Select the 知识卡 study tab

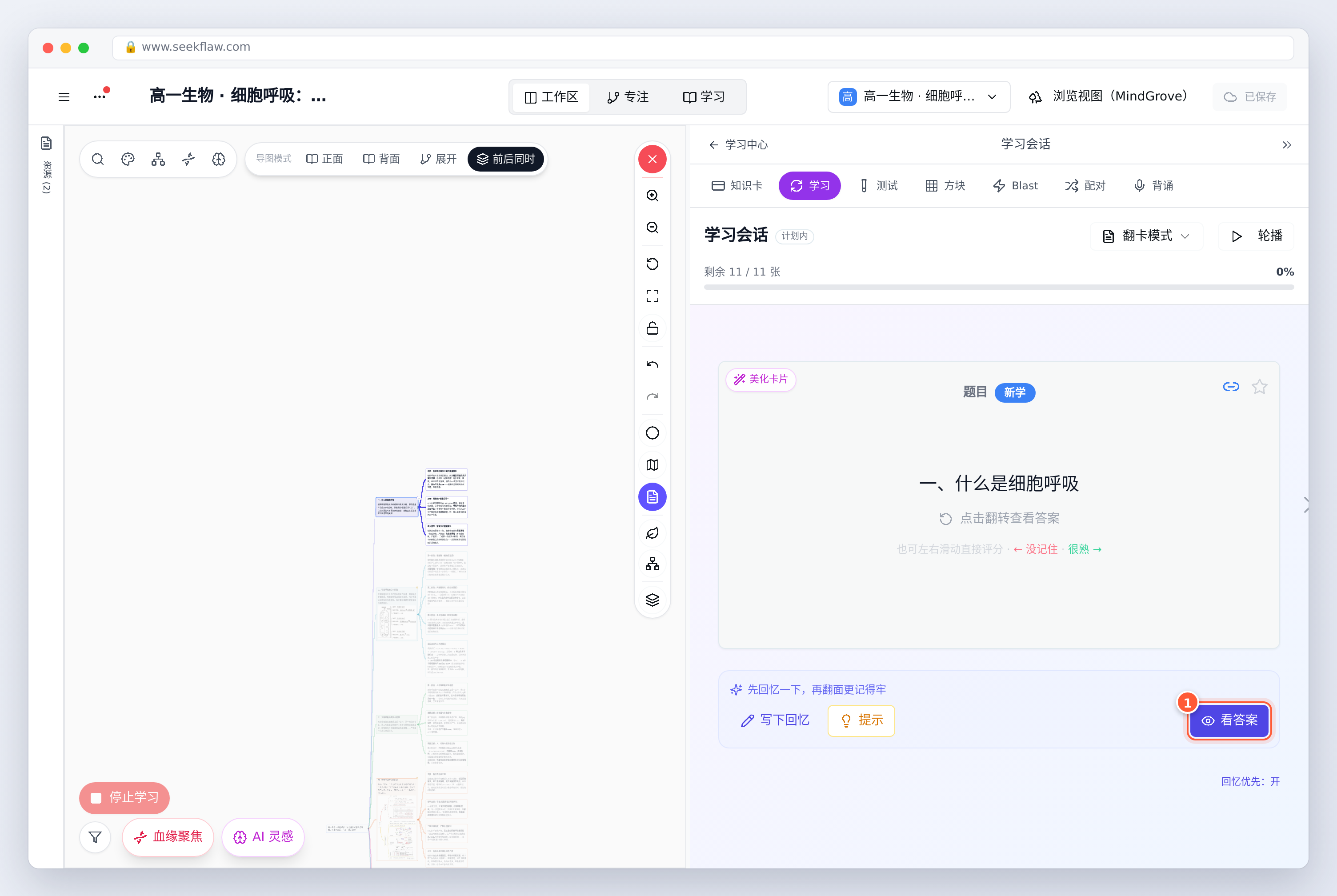click(737, 186)
